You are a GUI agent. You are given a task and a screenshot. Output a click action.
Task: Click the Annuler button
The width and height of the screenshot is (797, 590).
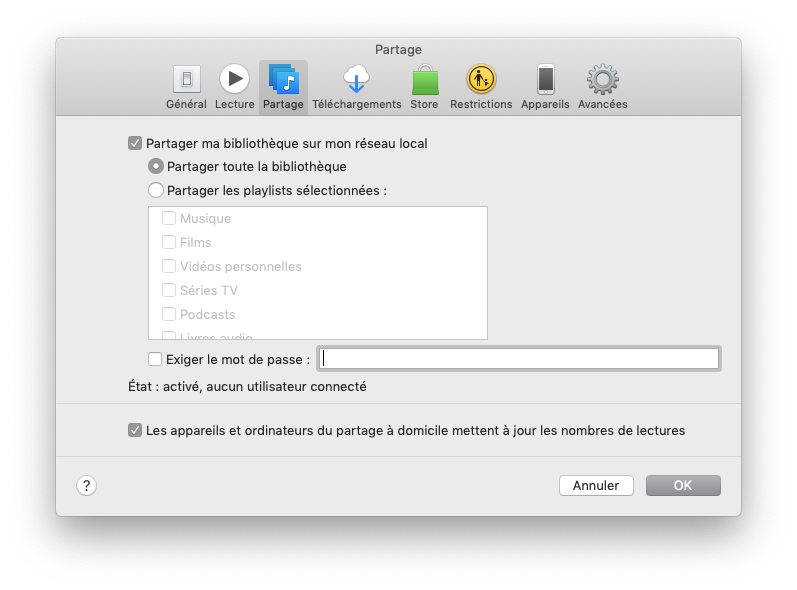coord(596,485)
